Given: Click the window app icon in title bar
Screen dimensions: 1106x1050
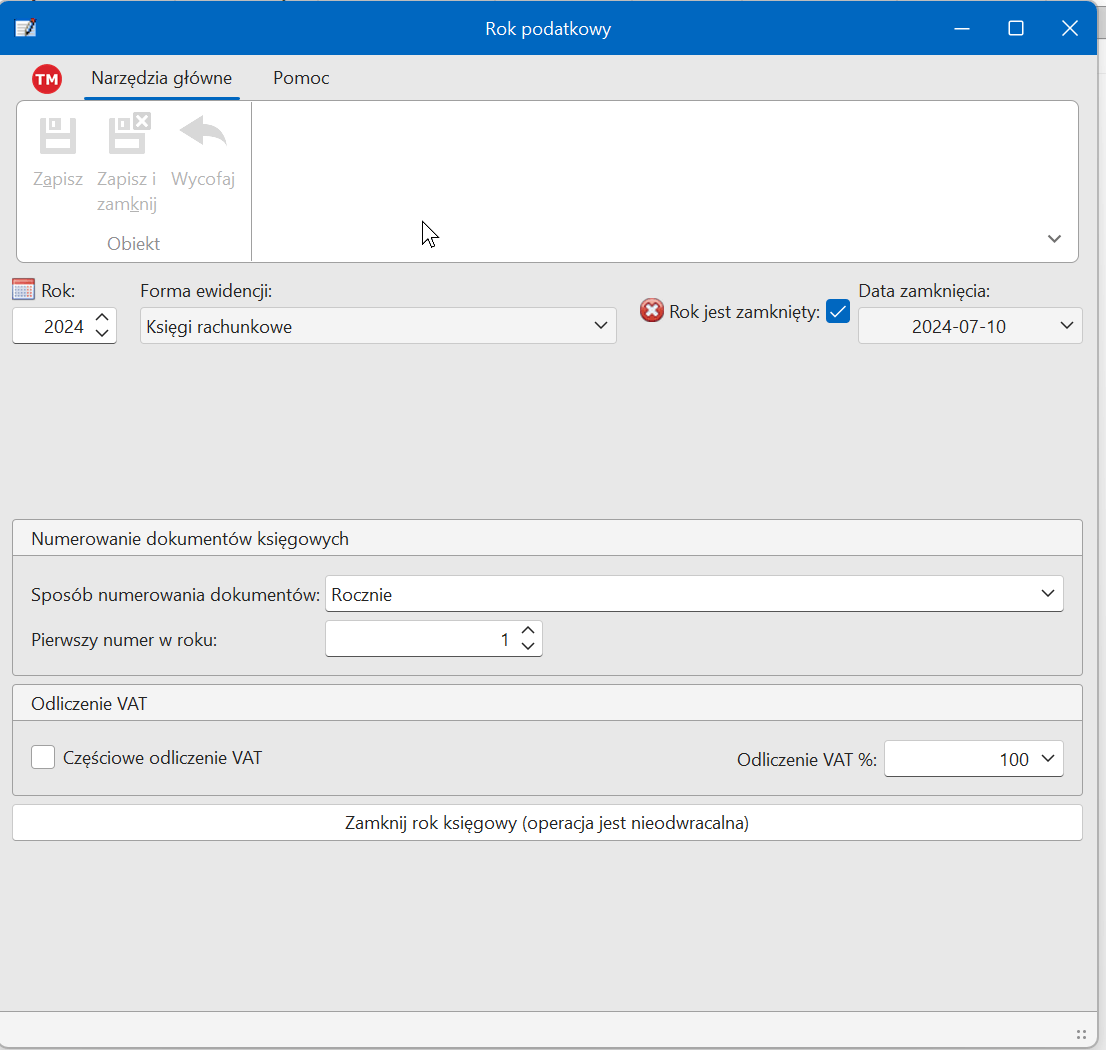Looking at the screenshot, I should tap(25, 28).
